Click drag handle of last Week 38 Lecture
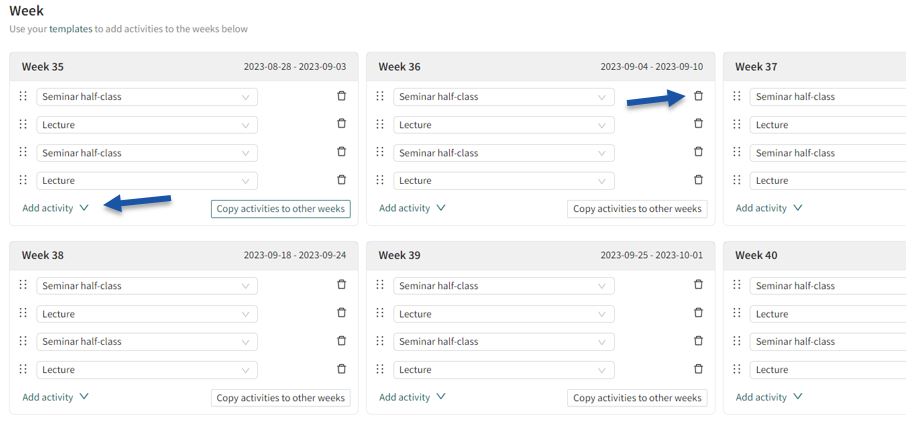Screen dimensions: 924x435 23,369
